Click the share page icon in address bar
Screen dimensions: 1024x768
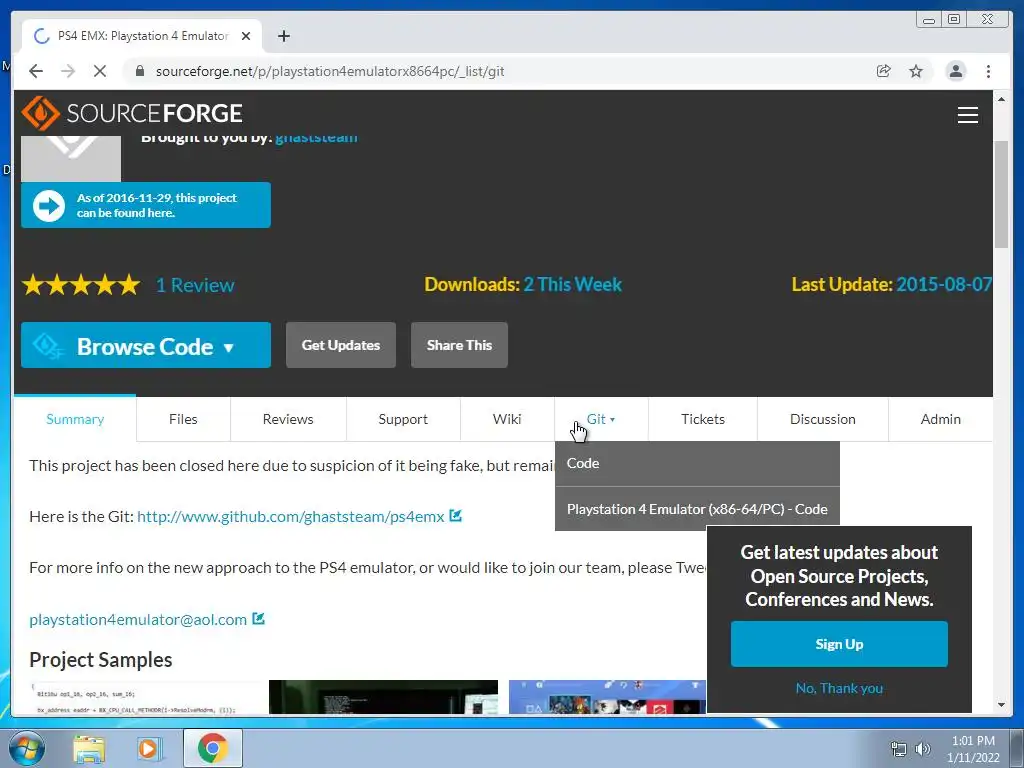884,71
